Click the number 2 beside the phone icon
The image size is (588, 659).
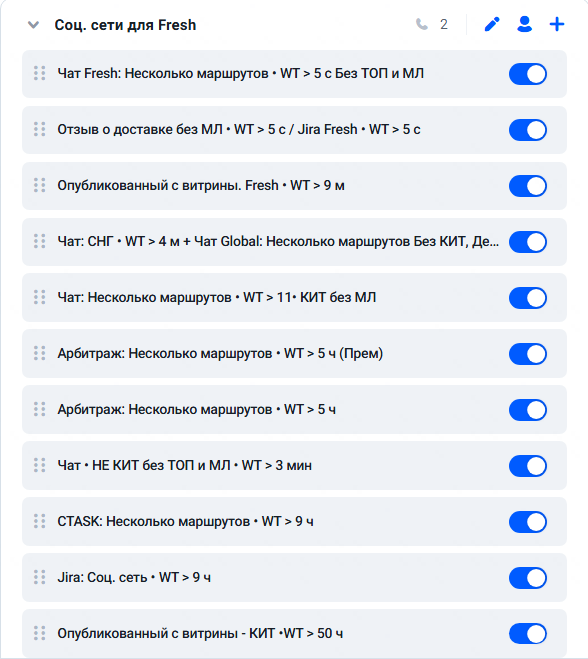[444, 24]
